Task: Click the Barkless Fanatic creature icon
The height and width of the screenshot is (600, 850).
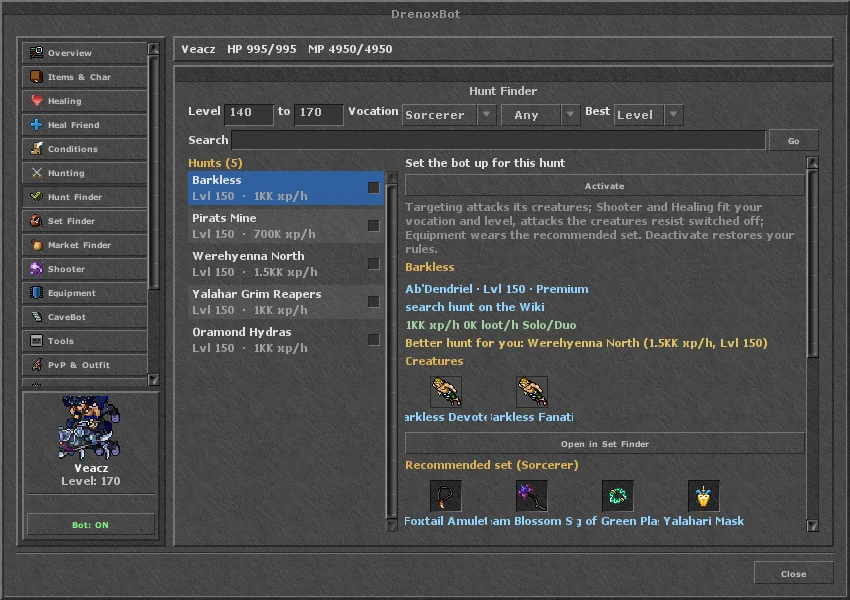Action: pyautogui.click(x=532, y=391)
